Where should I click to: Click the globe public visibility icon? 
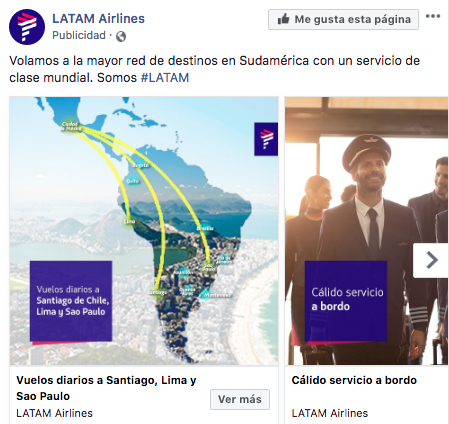[x=121, y=36]
